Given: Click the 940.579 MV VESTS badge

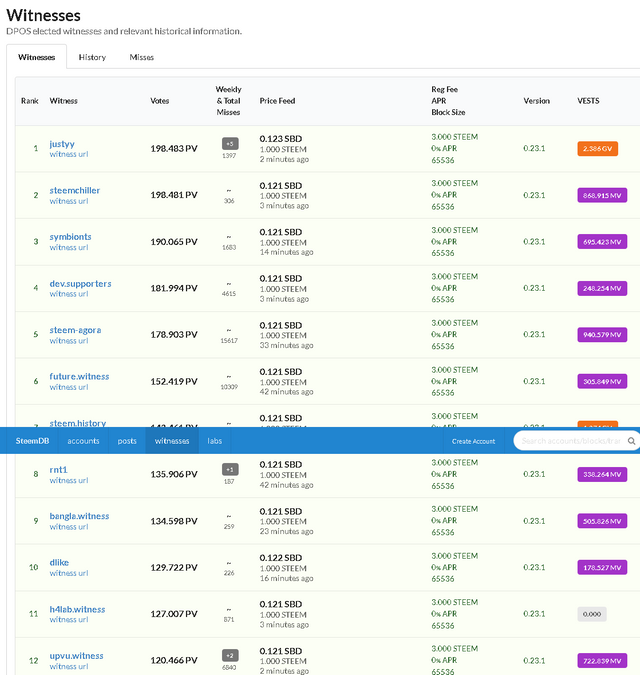Looking at the screenshot, I should click(x=602, y=335).
